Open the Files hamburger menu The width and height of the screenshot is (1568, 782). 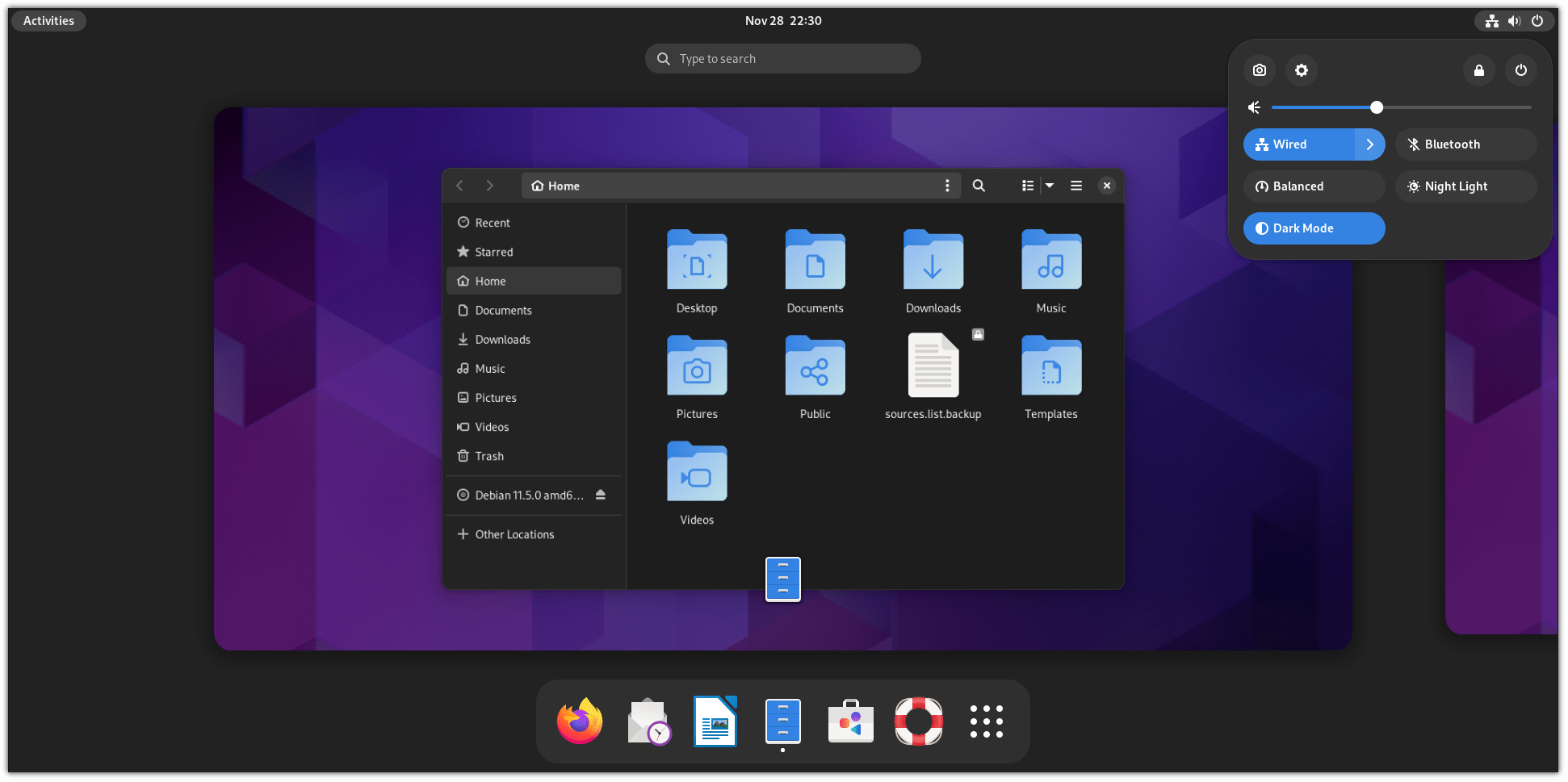[x=1075, y=185]
